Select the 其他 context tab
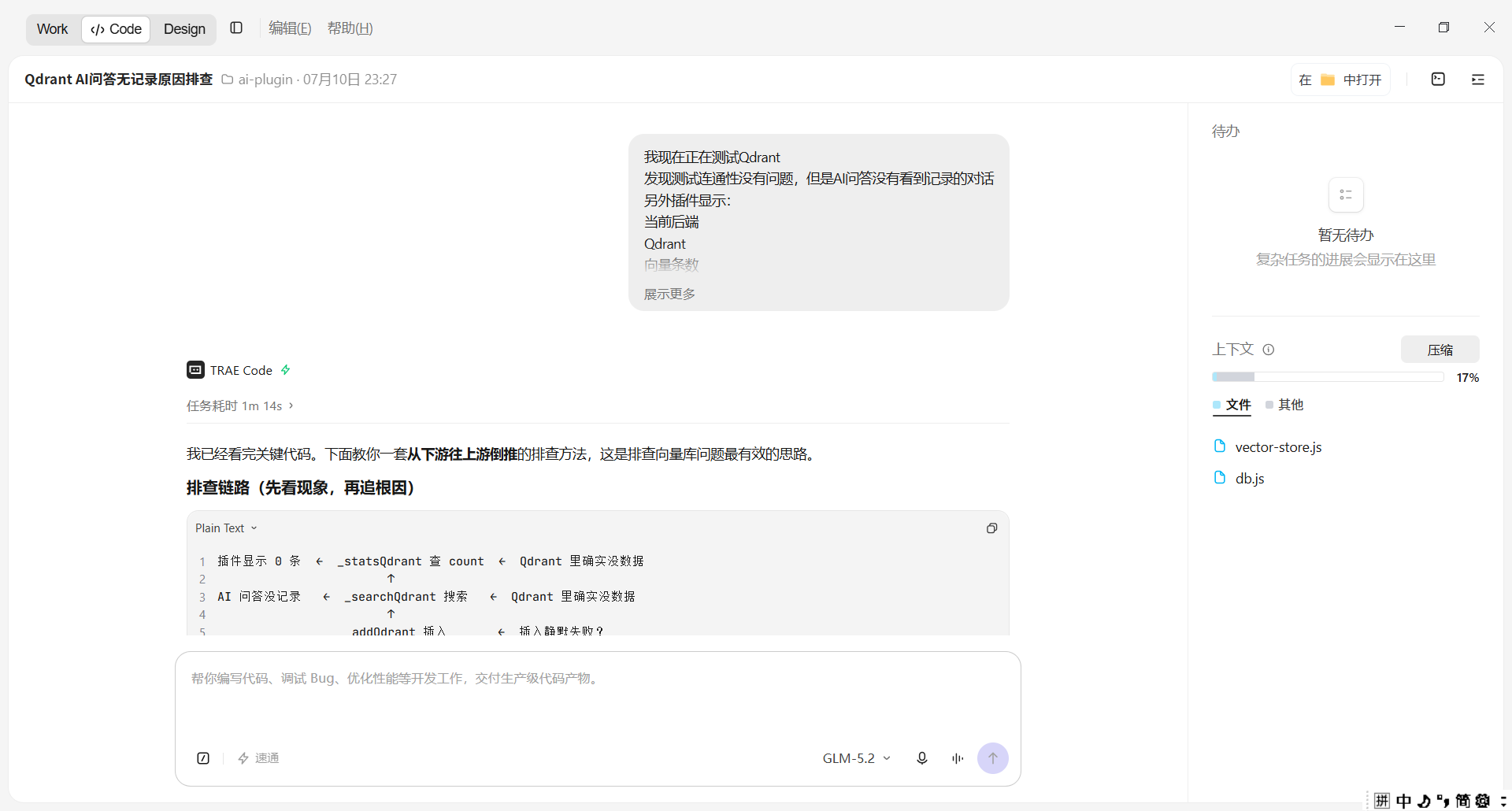The width and height of the screenshot is (1512, 811). [x=1284, y=405]
